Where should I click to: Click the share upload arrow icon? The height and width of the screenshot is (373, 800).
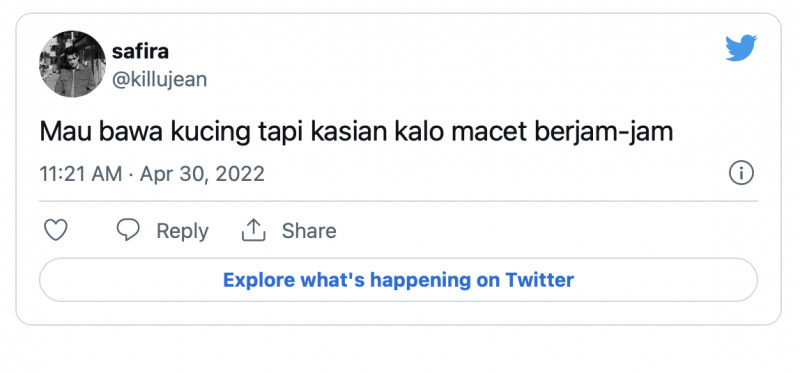click(x=254, y=231)
